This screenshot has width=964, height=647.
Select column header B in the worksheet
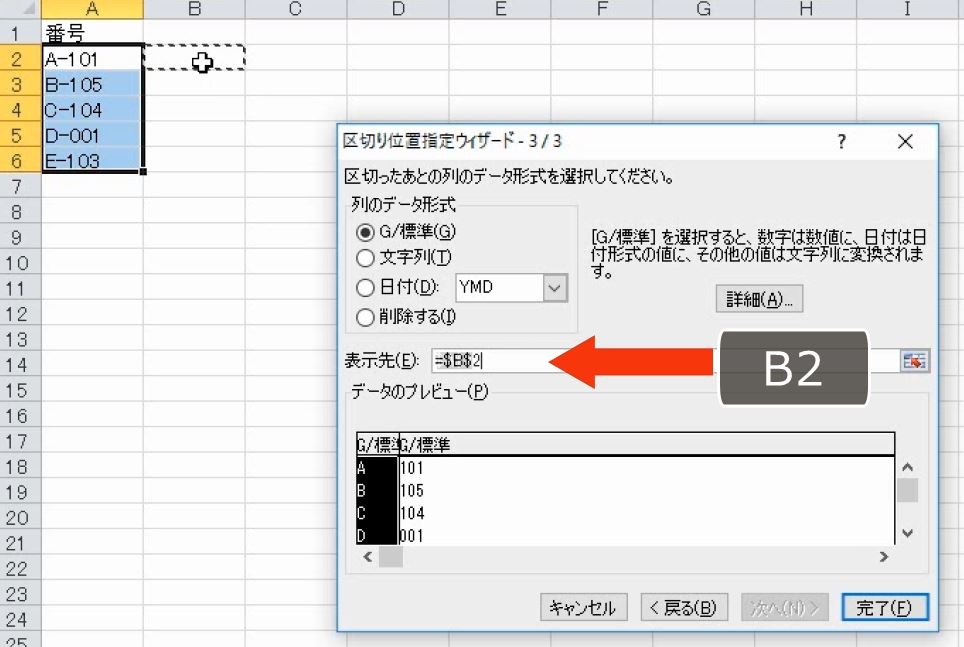[195, 9]
